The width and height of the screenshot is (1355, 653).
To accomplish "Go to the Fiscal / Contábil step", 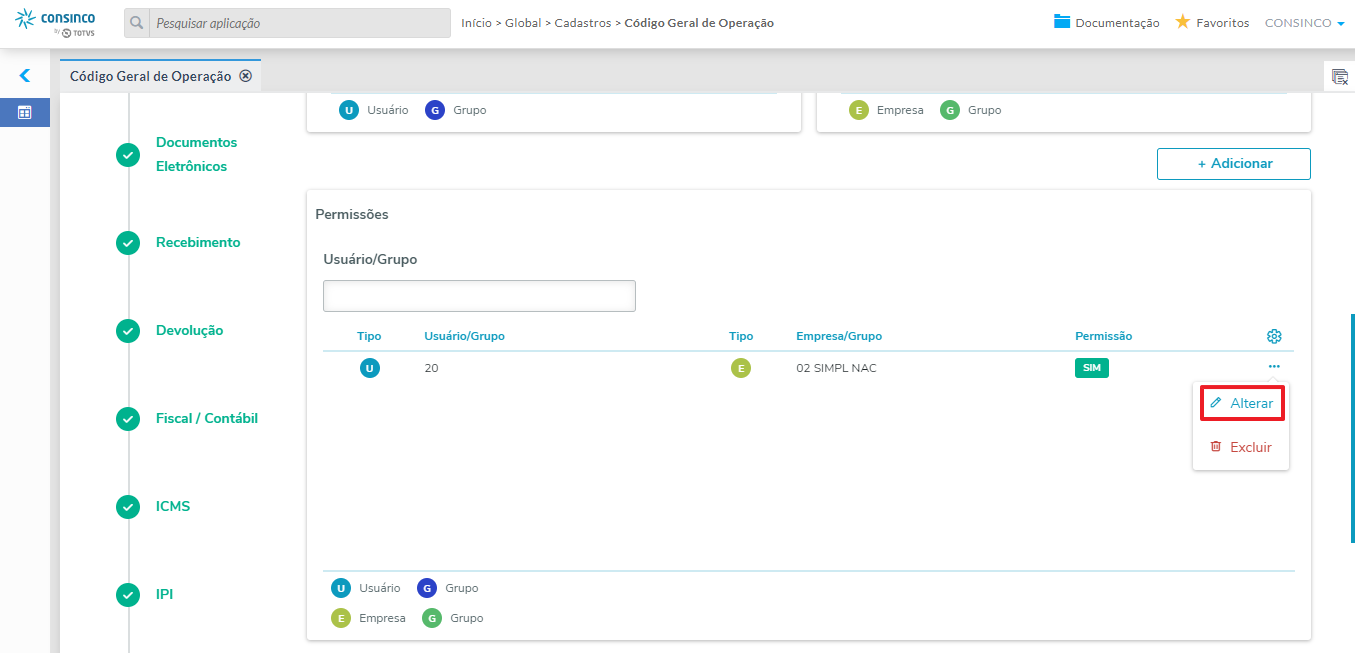I will click(207, 418).
